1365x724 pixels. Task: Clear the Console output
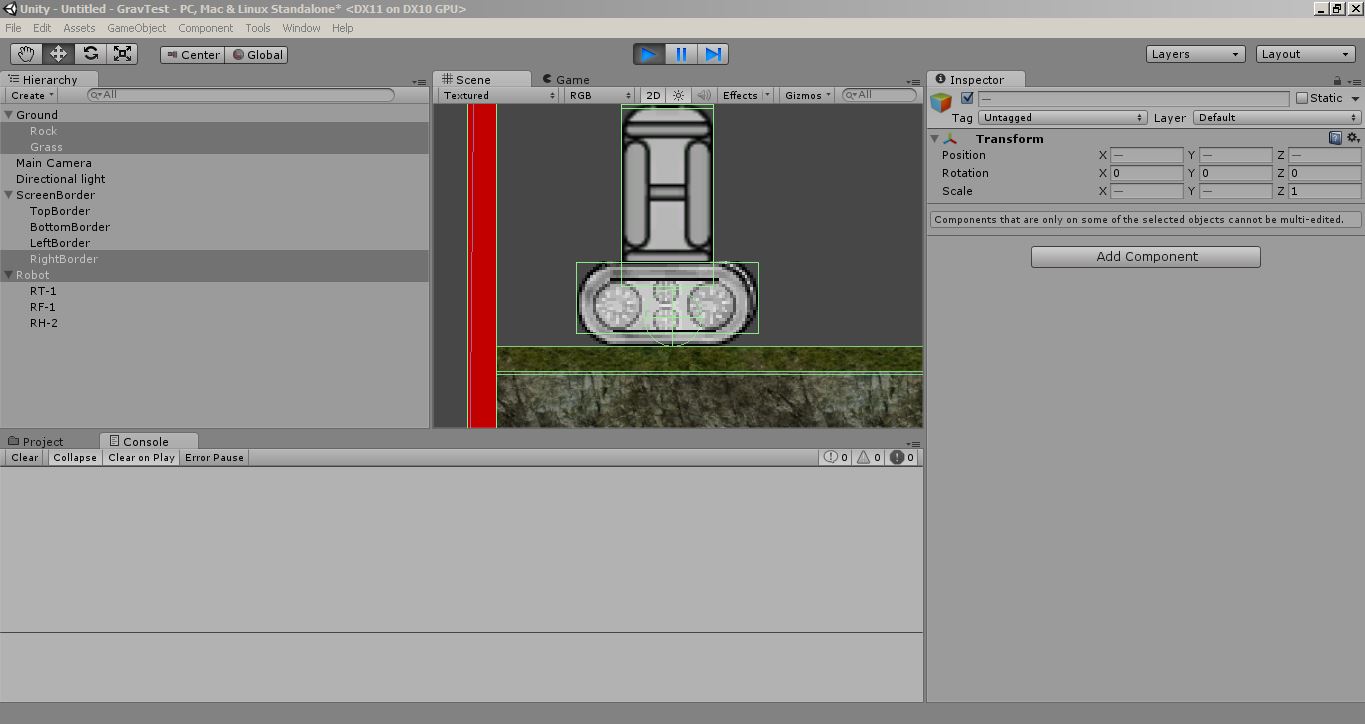[23, 457]
